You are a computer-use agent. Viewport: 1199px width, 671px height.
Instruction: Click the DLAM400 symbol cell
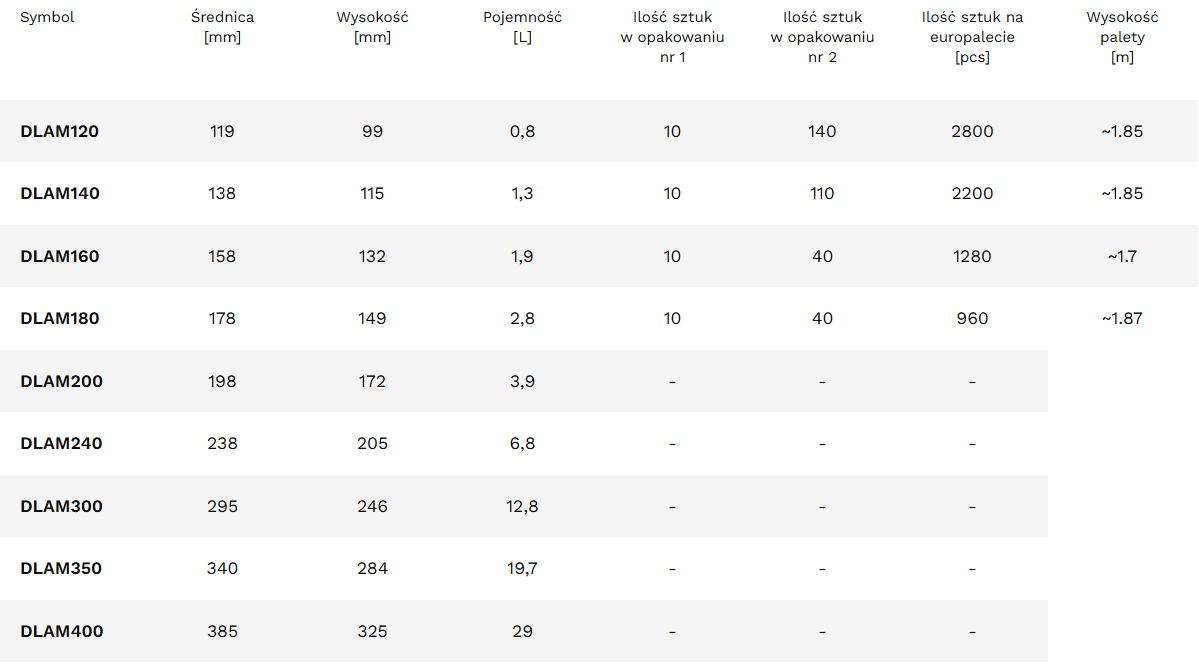[x=61, y=631]
